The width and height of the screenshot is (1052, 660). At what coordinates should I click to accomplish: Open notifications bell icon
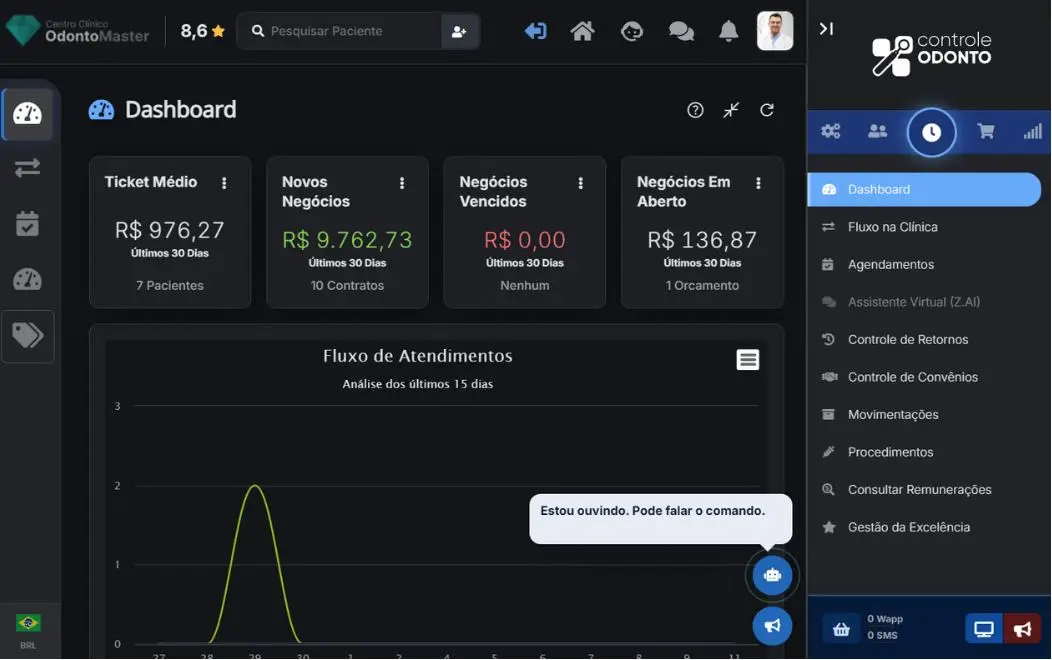coord(729,31)
